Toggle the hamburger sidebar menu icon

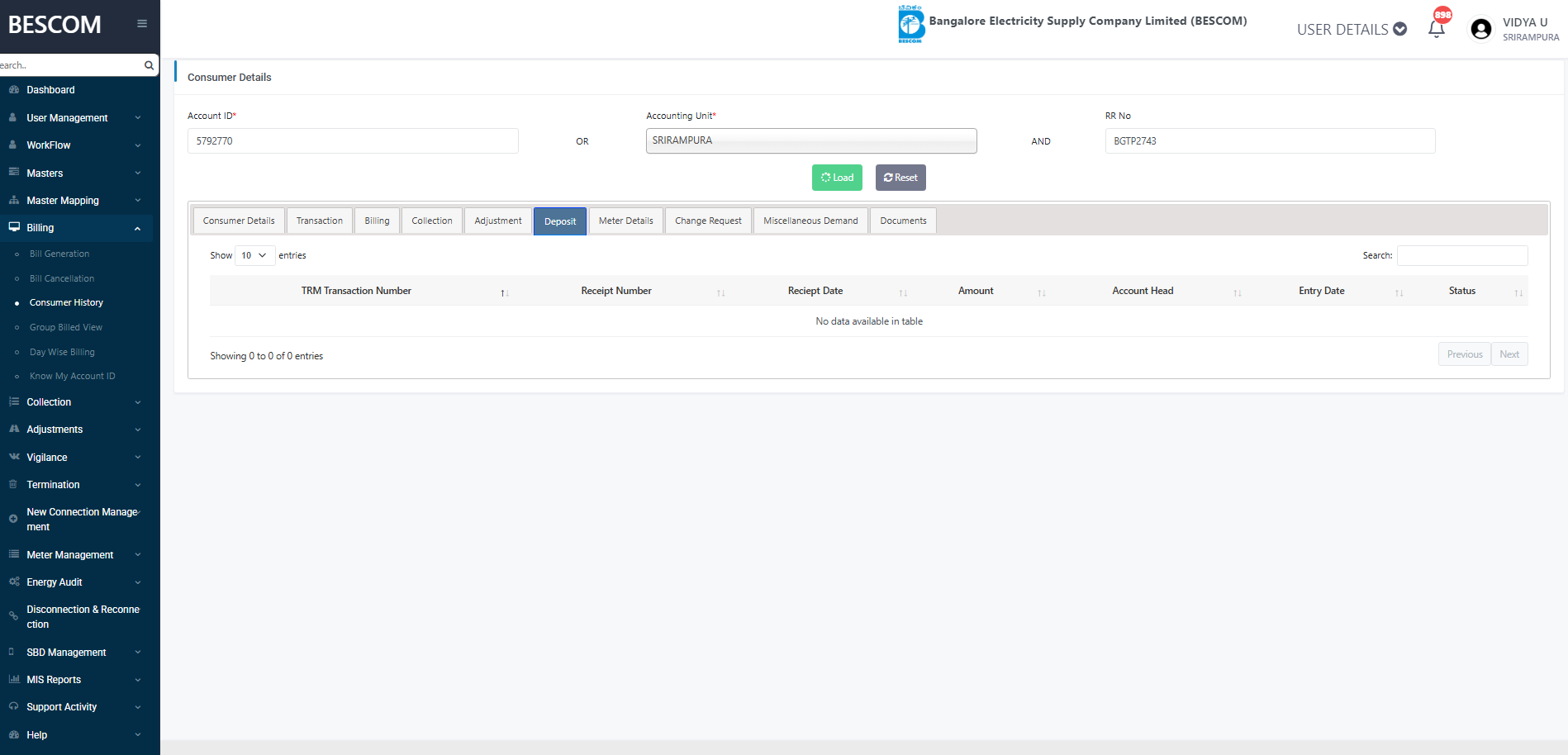tap(142, 24)
